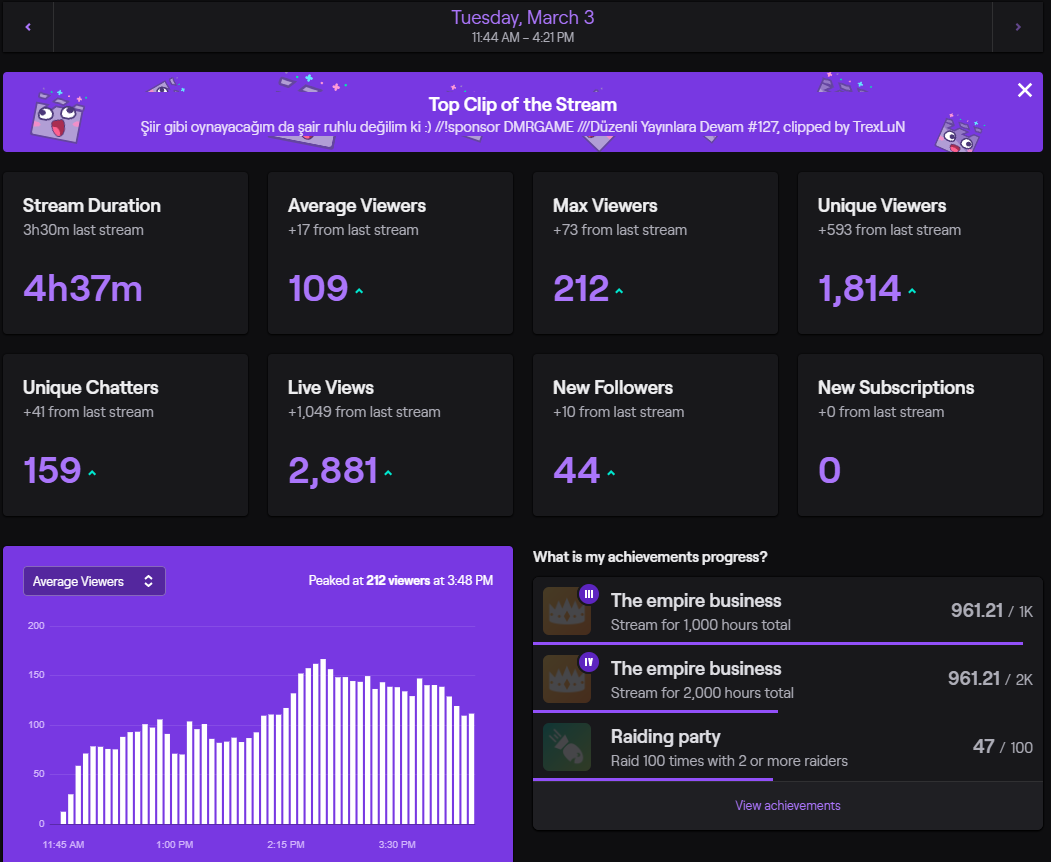Image resolution: width=1051 pixels, height=862 pixels.
Task: Select the New Followers 44 card
Action: pos(655,435)
